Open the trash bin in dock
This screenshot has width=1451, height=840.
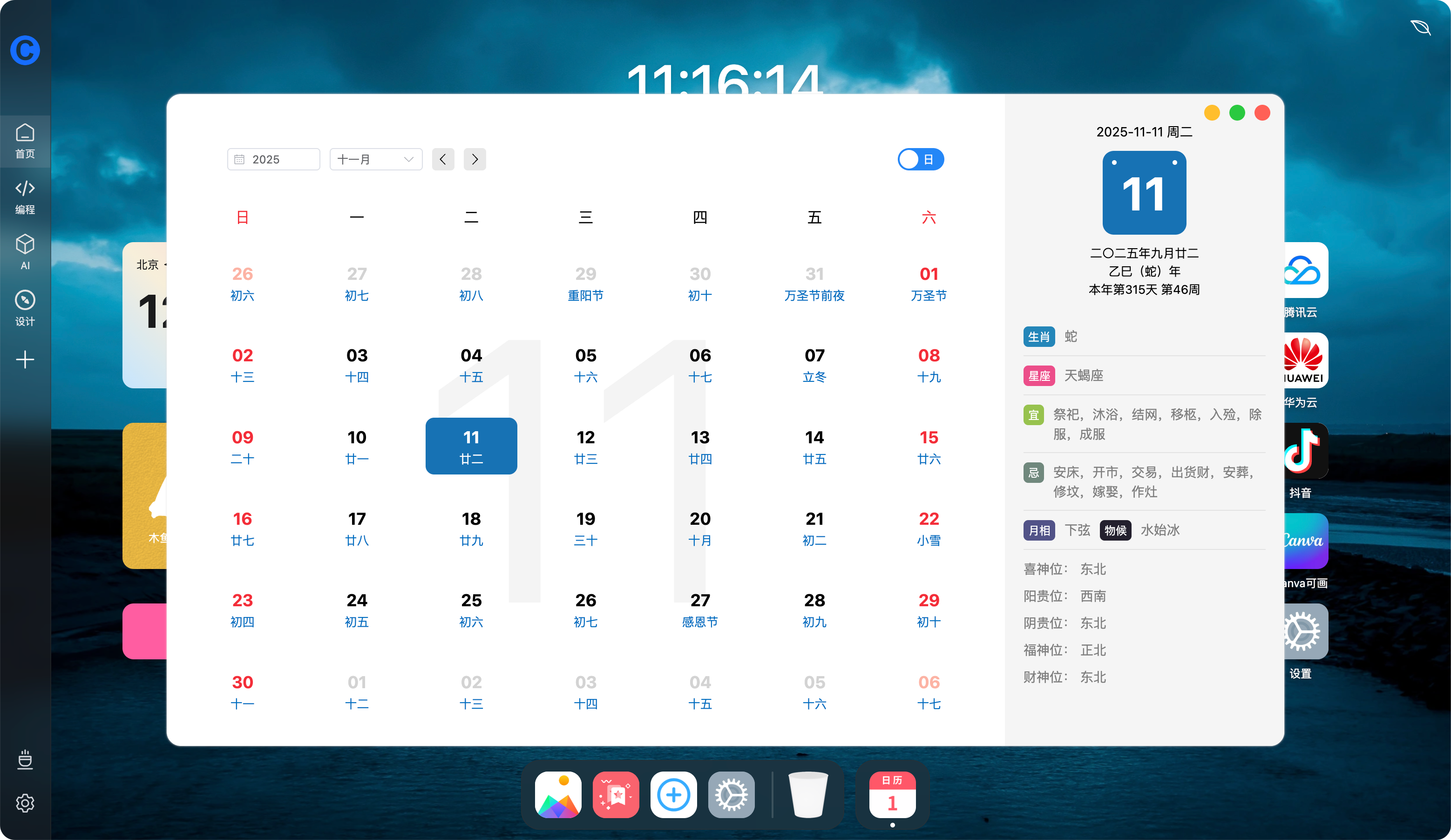point(808,794)
